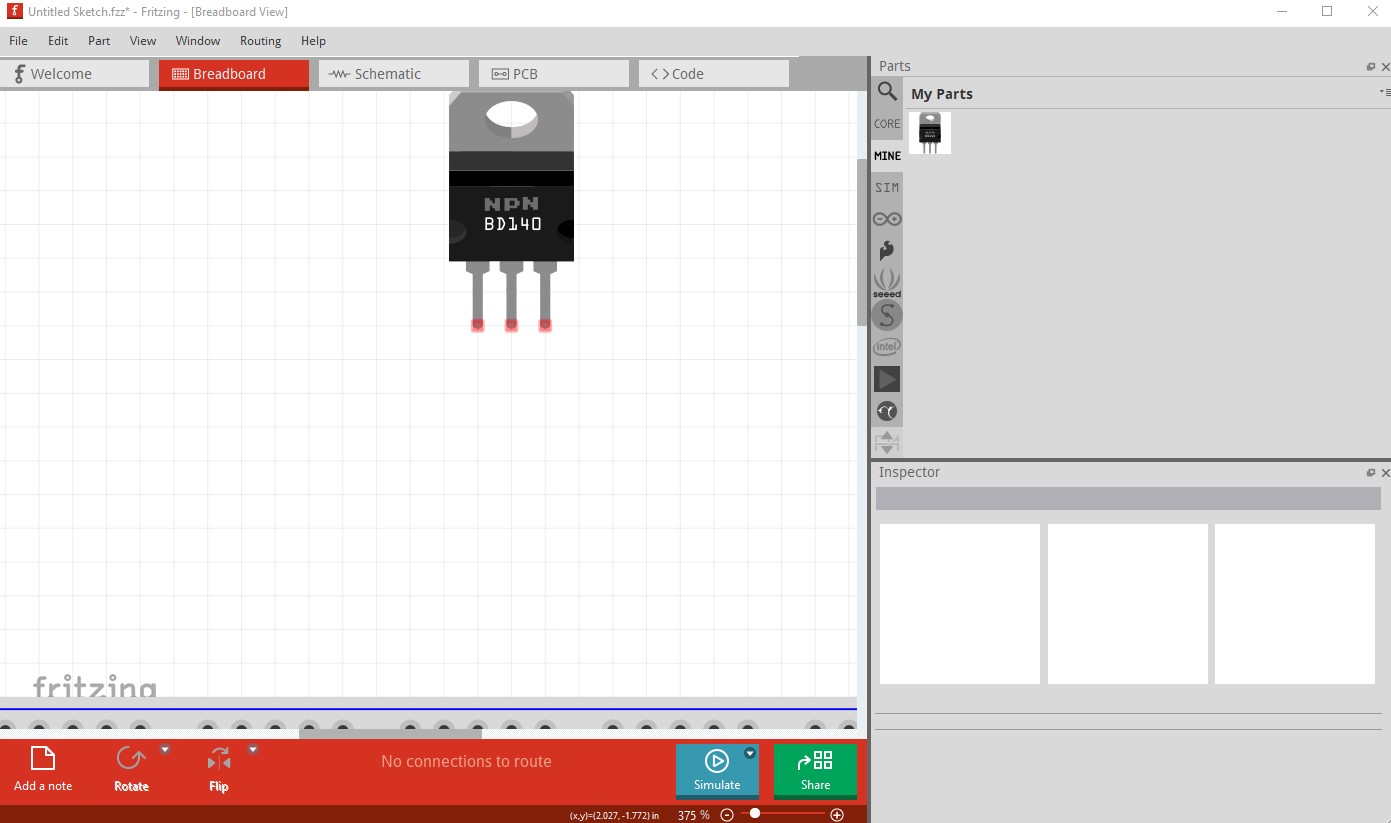Open the Seeed parts bin

click(x=887, y=283)
